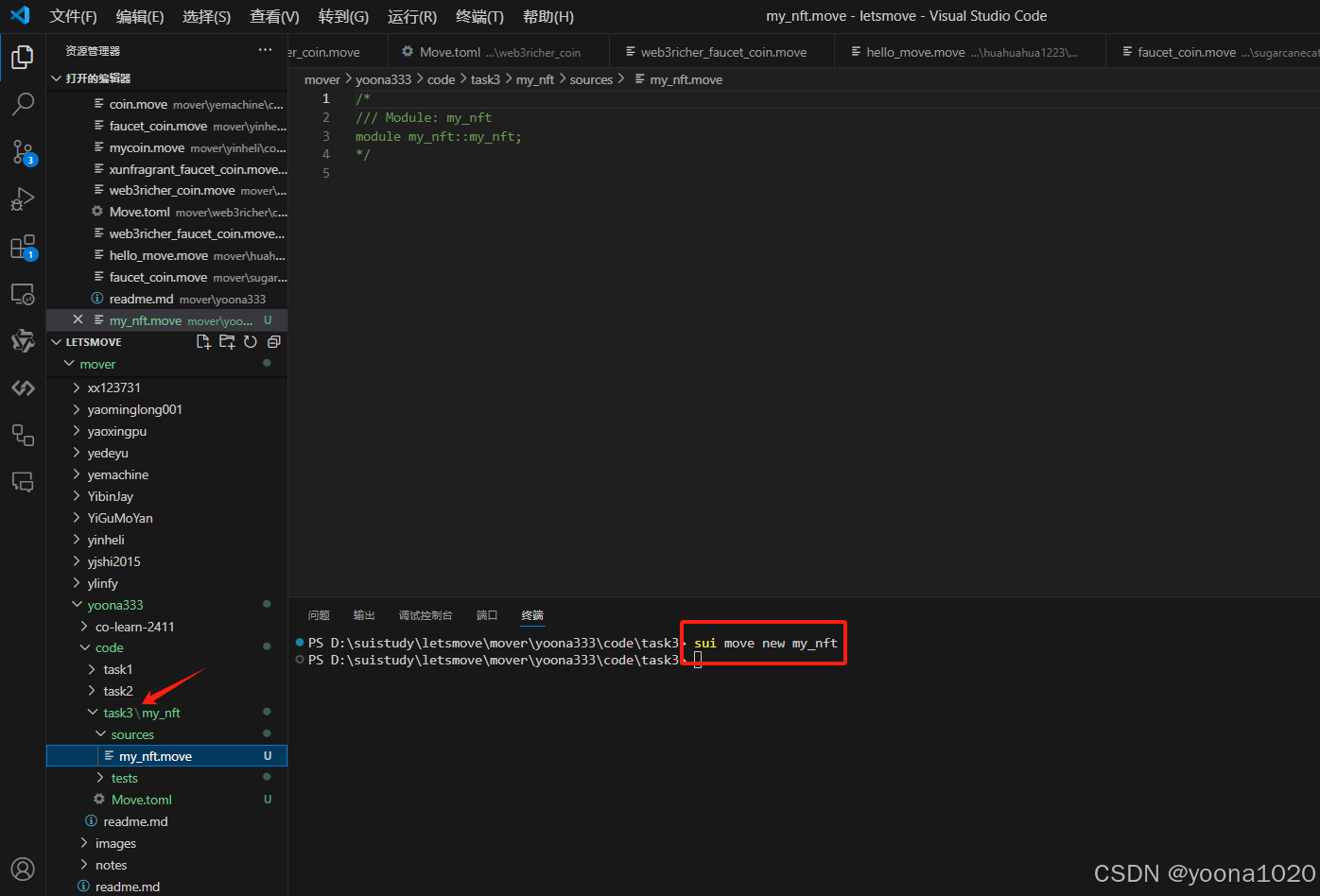Collapse all folders in LETSMOVE explorer

(274, 342)
